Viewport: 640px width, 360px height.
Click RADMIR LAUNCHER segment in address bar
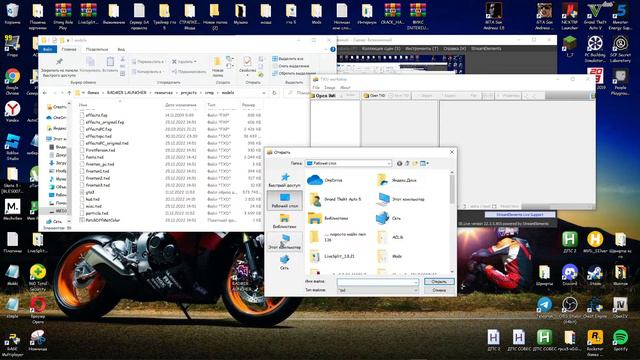pos(127,93)
